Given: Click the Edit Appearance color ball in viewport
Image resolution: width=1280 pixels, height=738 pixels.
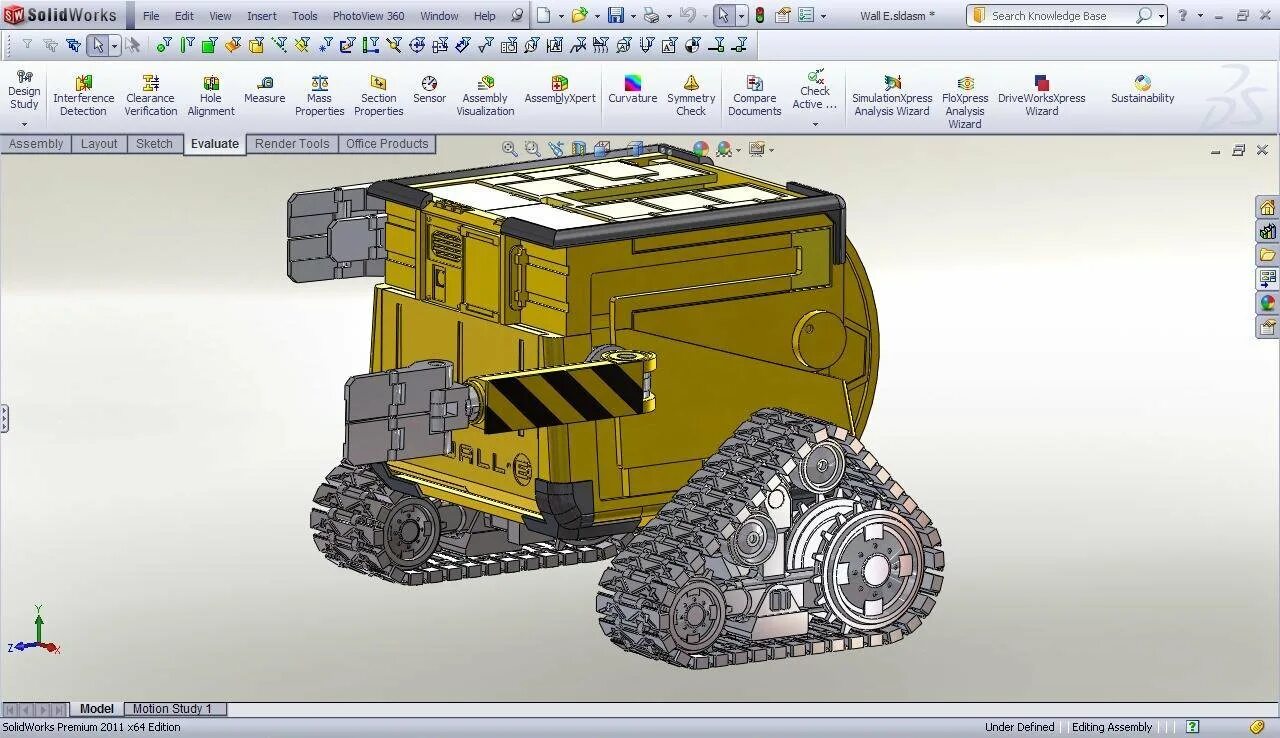Looking at the screenshot, I should click(x=701, y=149).
